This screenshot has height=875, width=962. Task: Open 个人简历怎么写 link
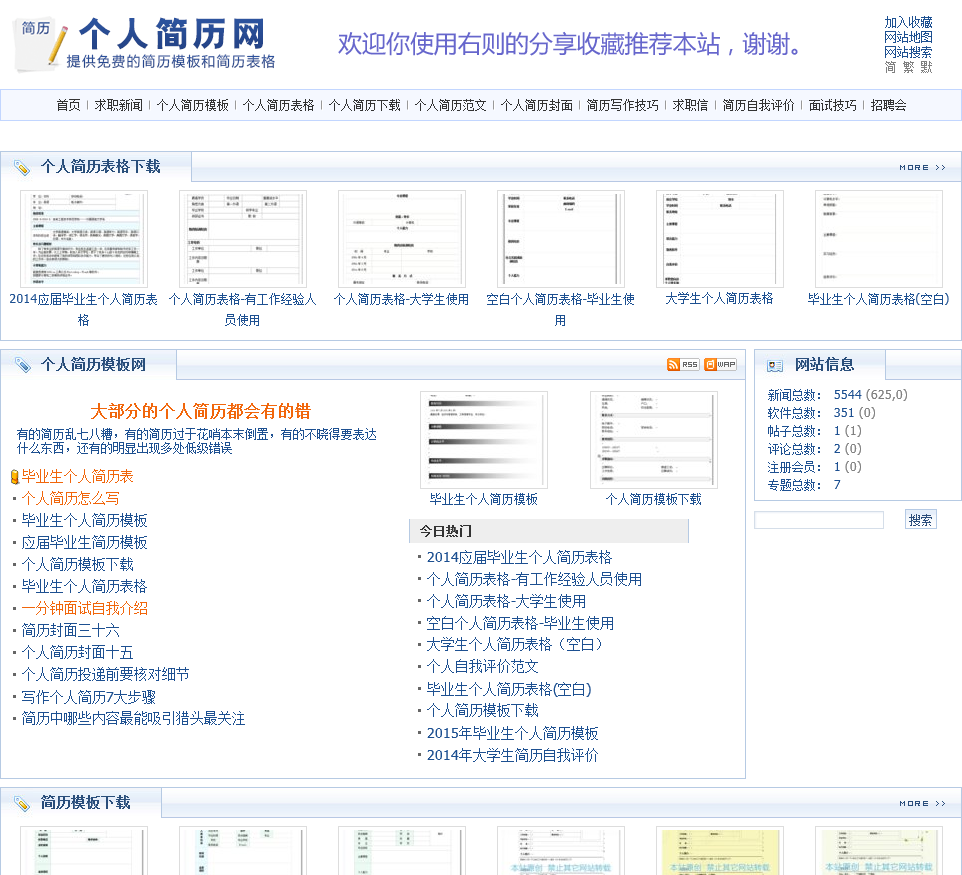(x=71, y=498)
